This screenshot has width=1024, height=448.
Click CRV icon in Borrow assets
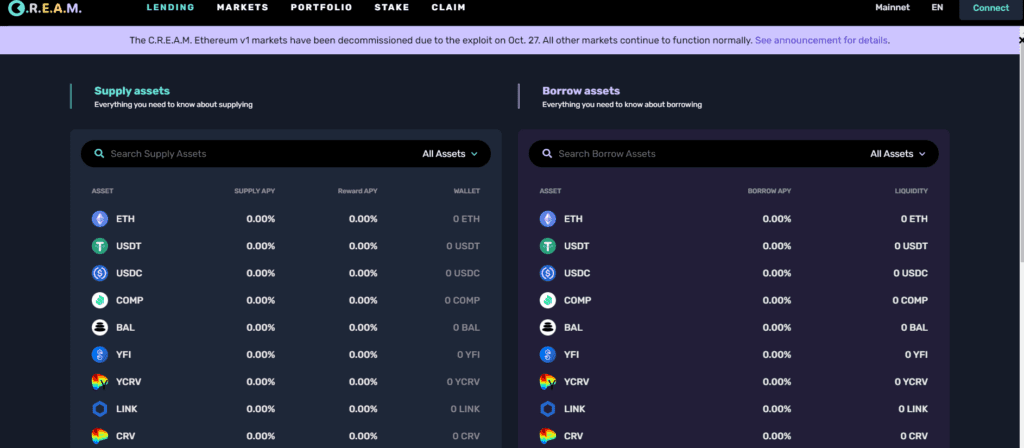tap(547, 436)
